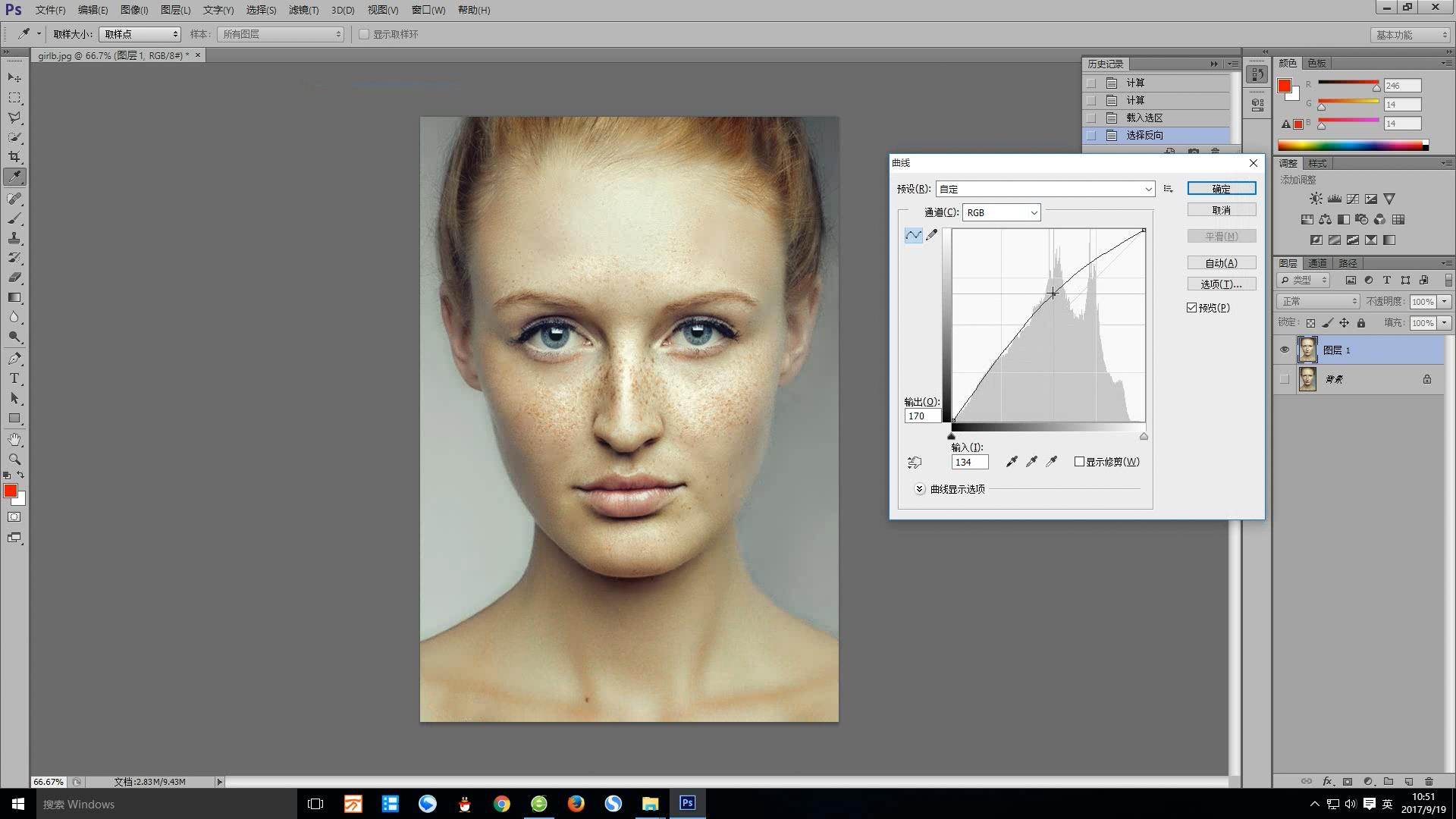Select the Clone Stamp tool

pyautogui.click(x=14, y=238)
